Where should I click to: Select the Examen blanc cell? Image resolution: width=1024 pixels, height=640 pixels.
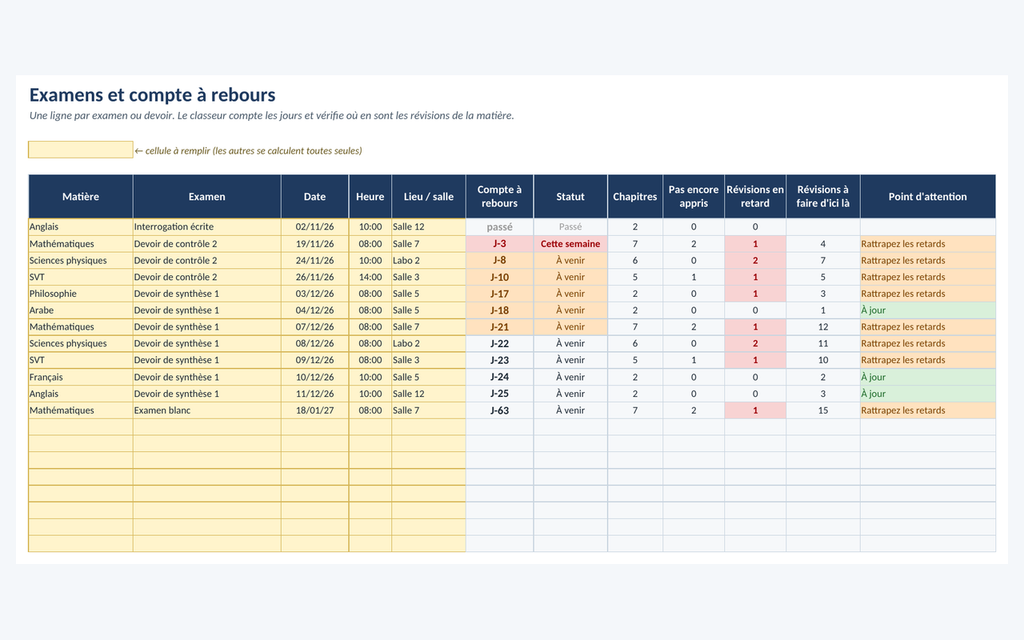point(207,410)
